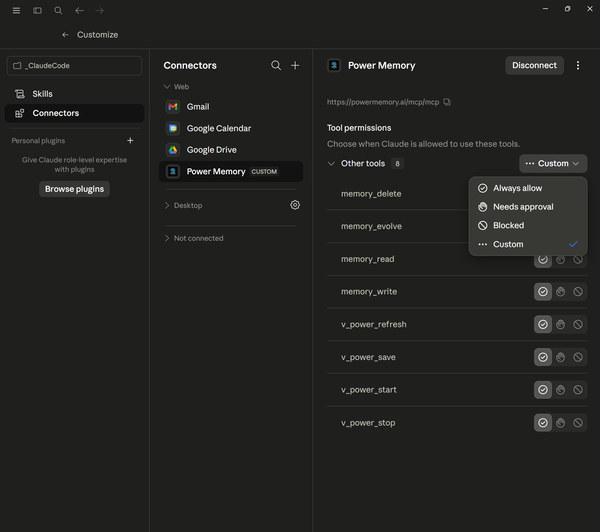600x532 pixels.
Task: Open the Custom permissions dropdown
Action: [x=553, y=163]
